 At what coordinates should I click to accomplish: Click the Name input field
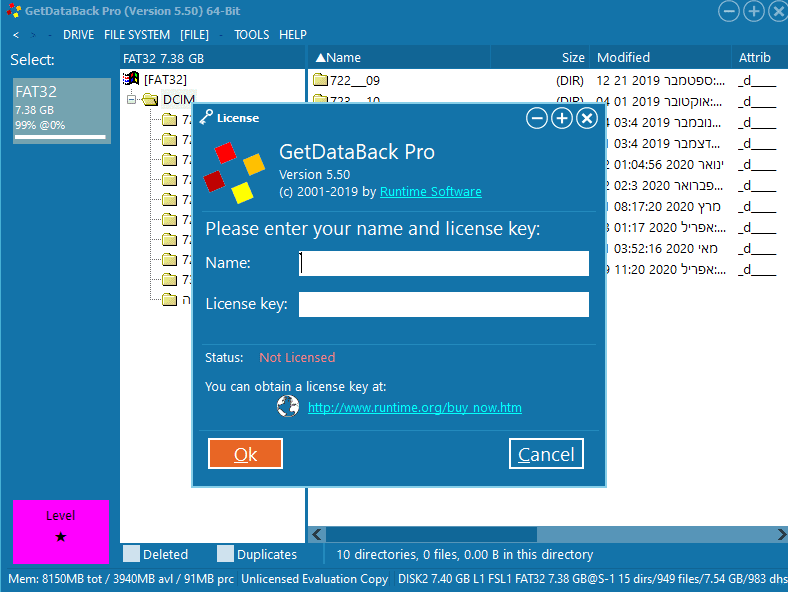click(444, 263)
